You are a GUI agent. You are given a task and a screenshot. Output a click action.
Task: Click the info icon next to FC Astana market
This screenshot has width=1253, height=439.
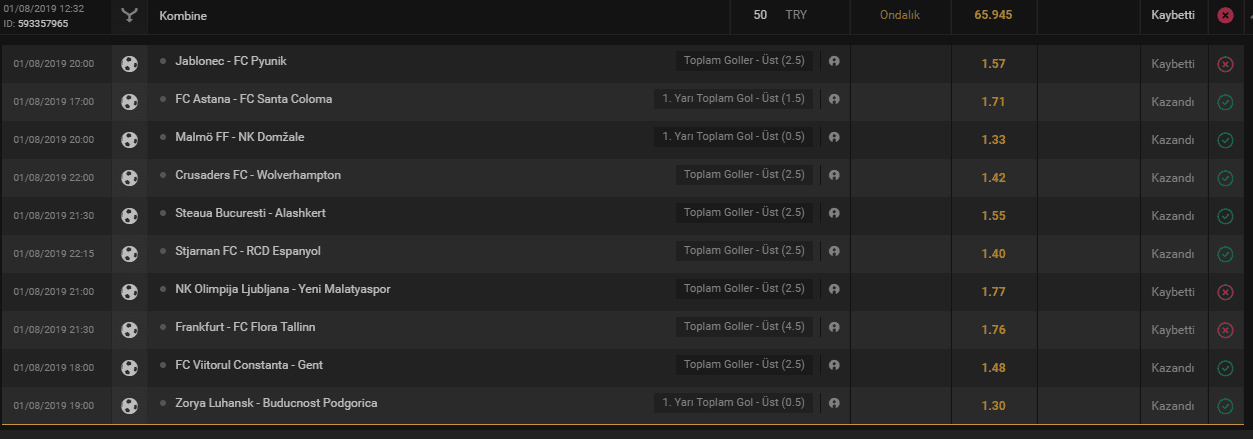pyautogui.click(x=834, y=99)
